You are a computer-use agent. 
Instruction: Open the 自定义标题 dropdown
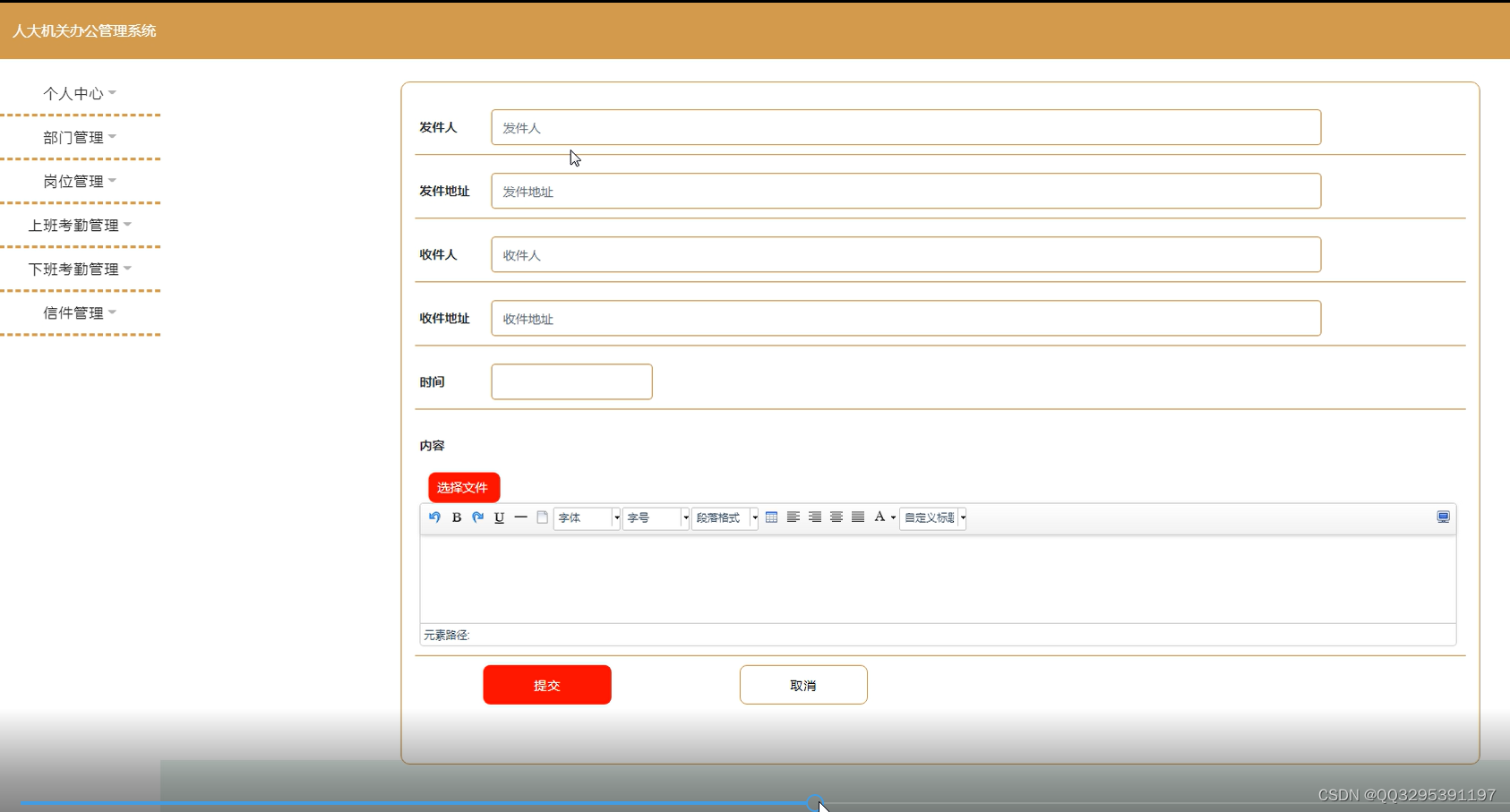point(932,518)
